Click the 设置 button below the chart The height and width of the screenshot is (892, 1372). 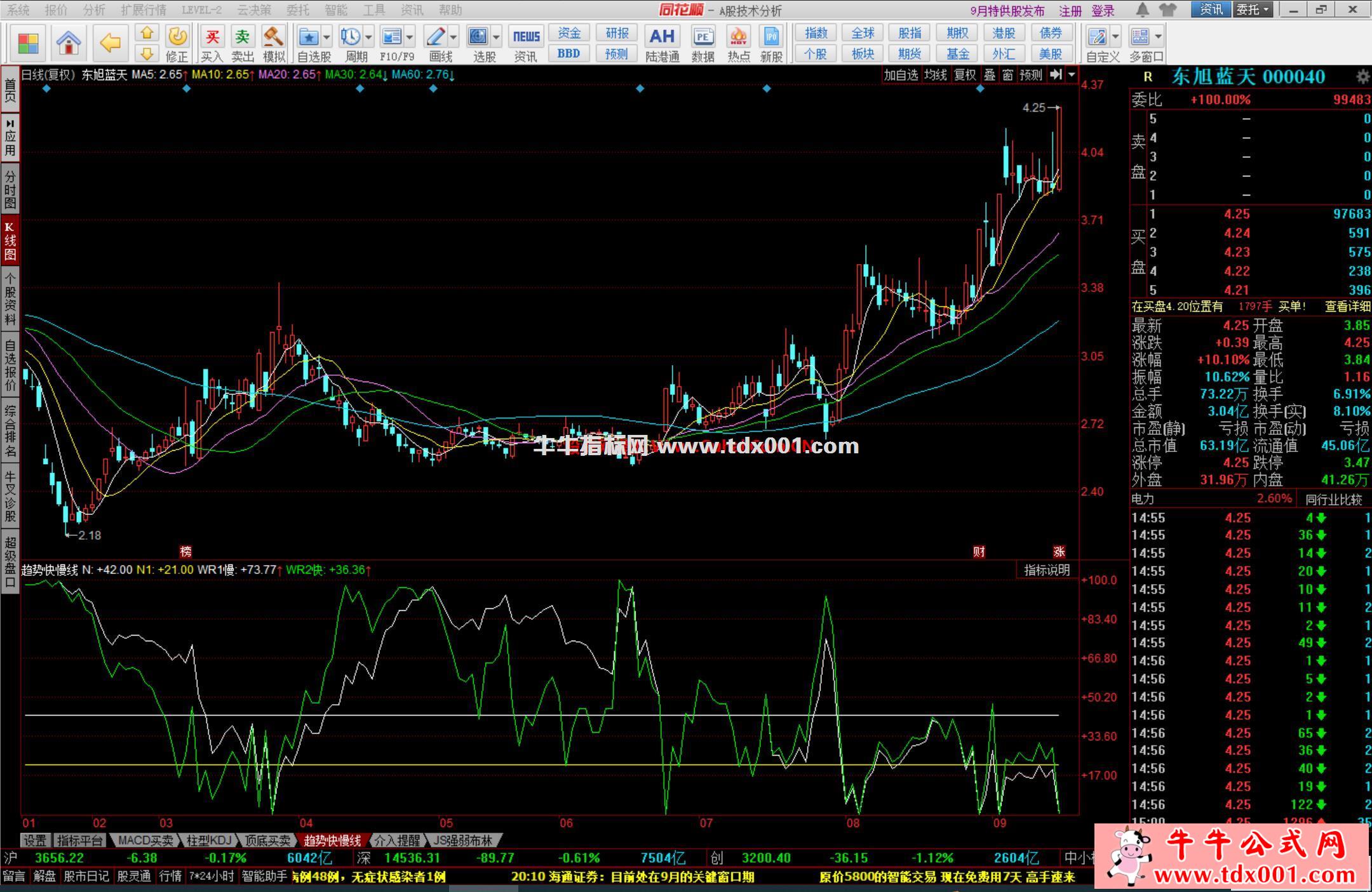(x=35, y=841)
